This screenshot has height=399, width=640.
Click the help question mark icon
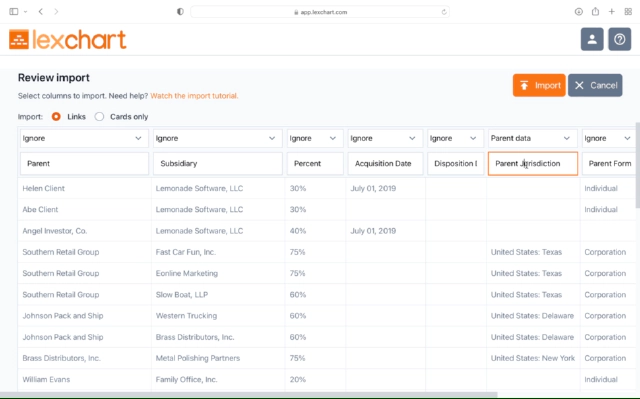619,39
